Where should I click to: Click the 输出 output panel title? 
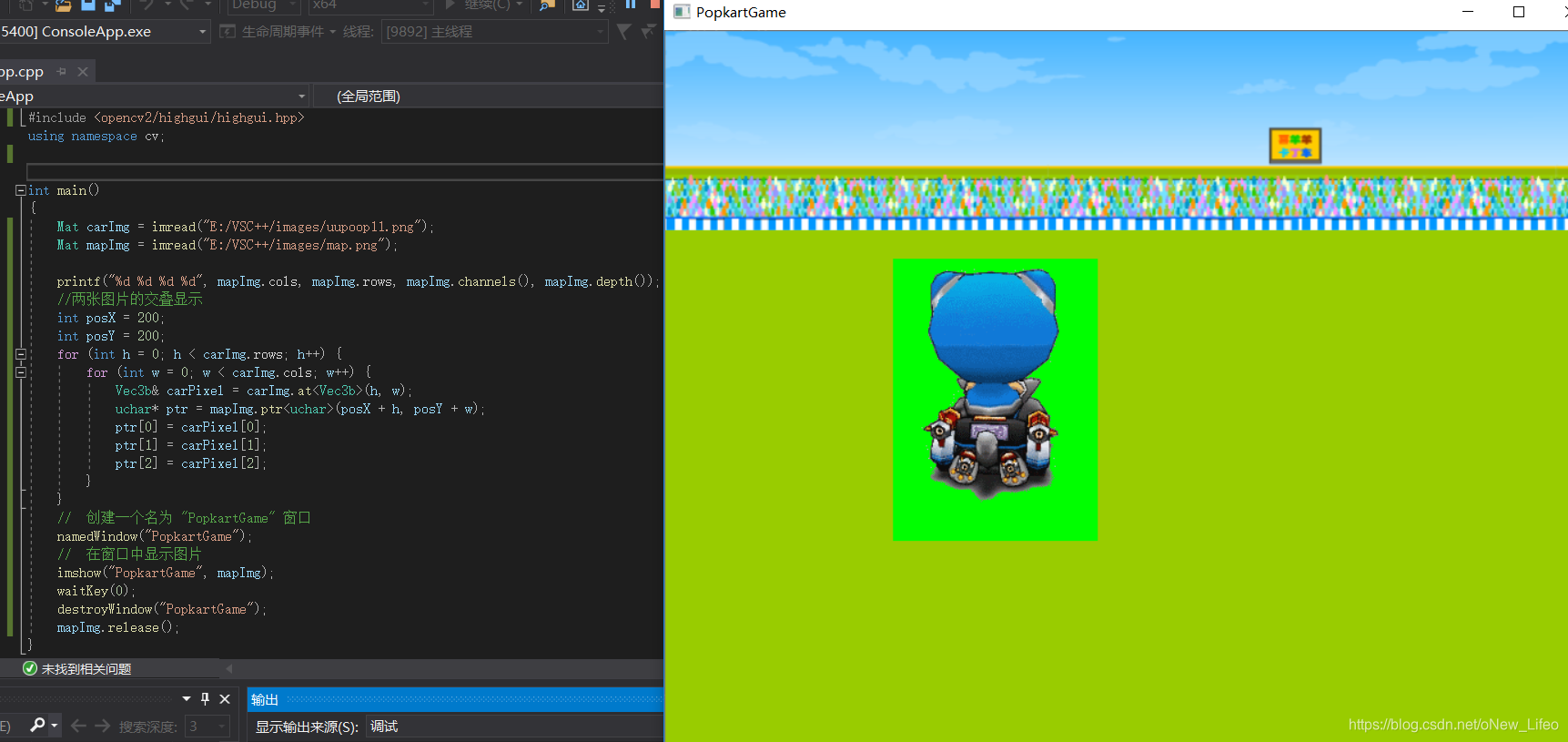(x=265, y=699)
